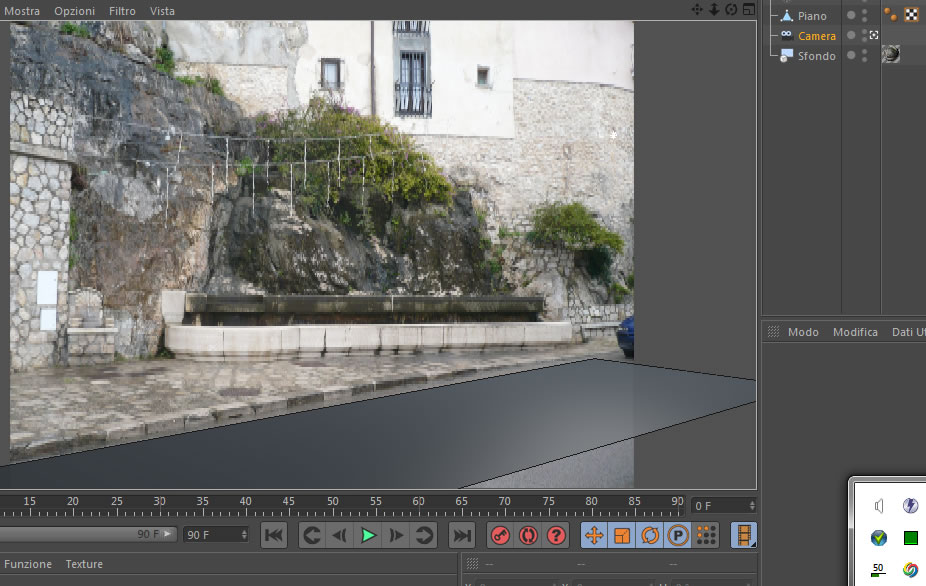Toggle the Autokeying icon

click(528, 536)
